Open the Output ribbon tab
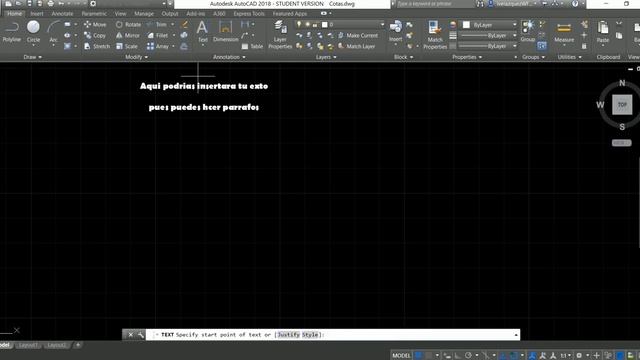 (x=170, y=13)
